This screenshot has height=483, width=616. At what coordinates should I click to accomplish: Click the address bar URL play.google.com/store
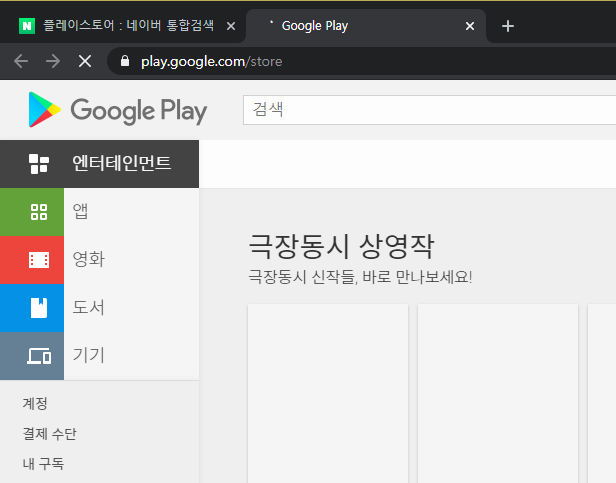(211, 61)
